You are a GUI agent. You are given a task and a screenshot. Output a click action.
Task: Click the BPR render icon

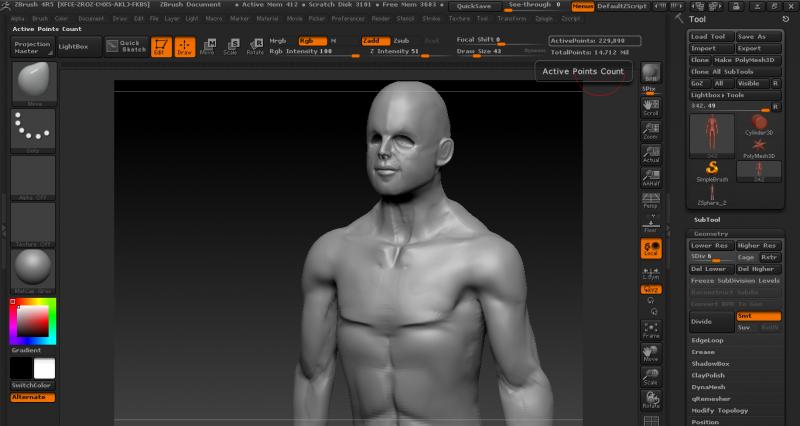pyautogui.click(x=651, y=73)
